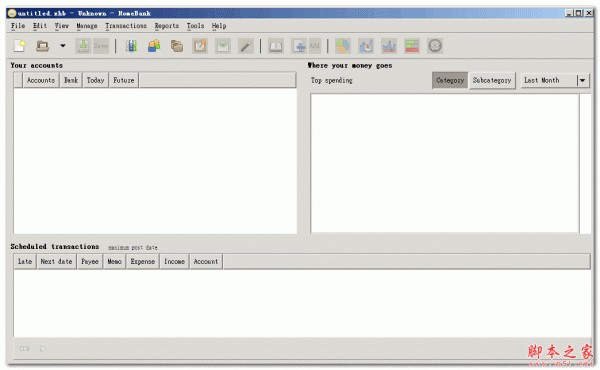Minimize the HomeBank window
The width and height of the screenshot is (600, 370).
569,13
